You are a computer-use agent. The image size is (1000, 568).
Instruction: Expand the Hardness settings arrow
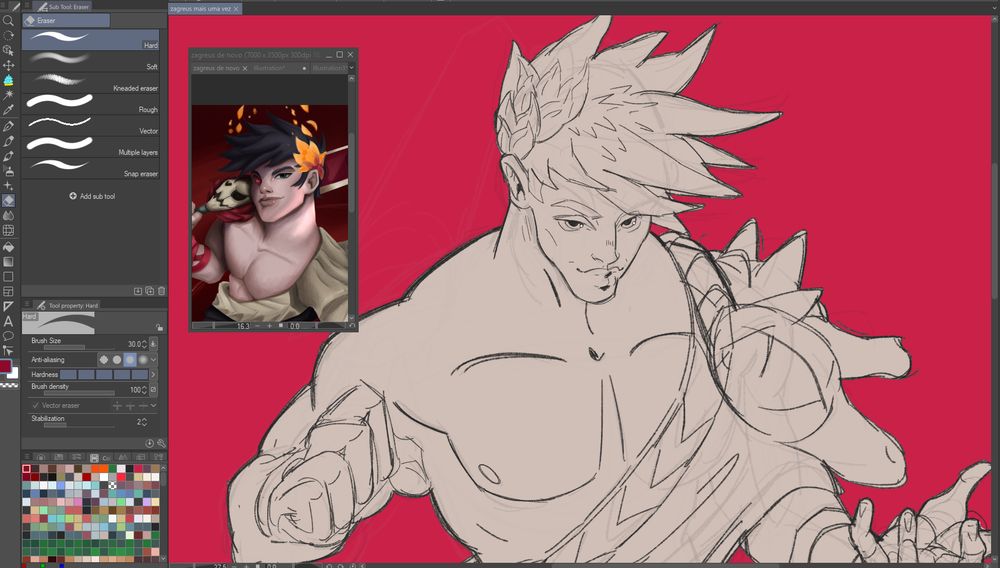tap(153, 375)
